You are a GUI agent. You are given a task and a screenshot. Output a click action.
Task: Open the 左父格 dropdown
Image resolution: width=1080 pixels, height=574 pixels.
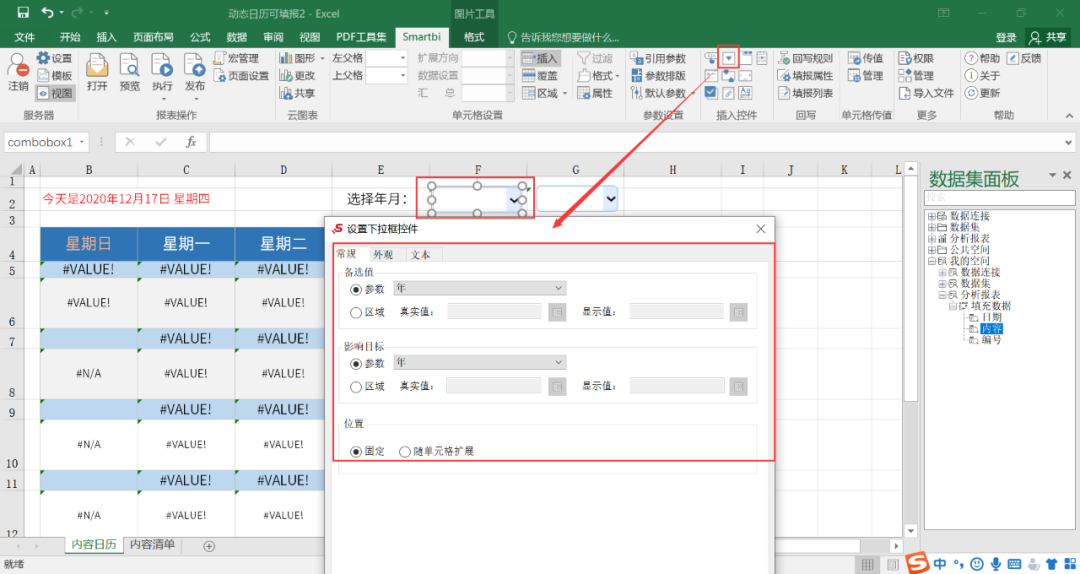pyautogui.click(x=402, y=58)
